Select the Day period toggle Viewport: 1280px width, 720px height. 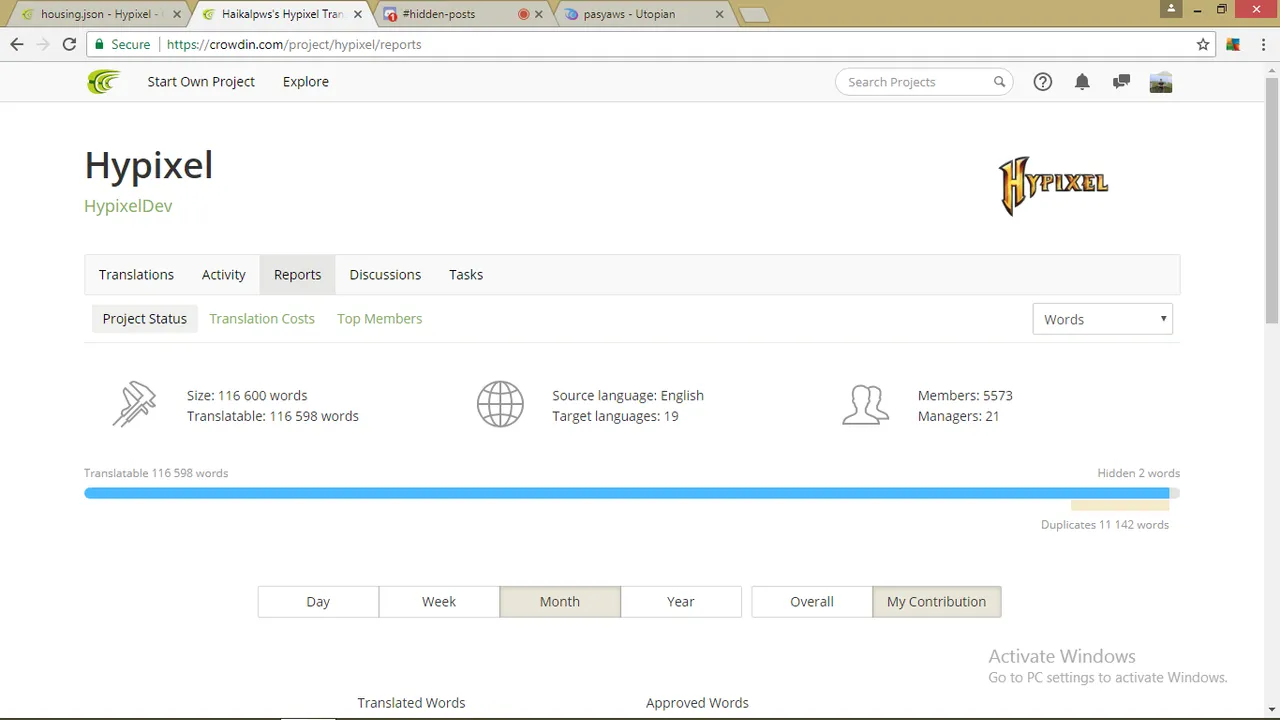[x=318, y=601]
